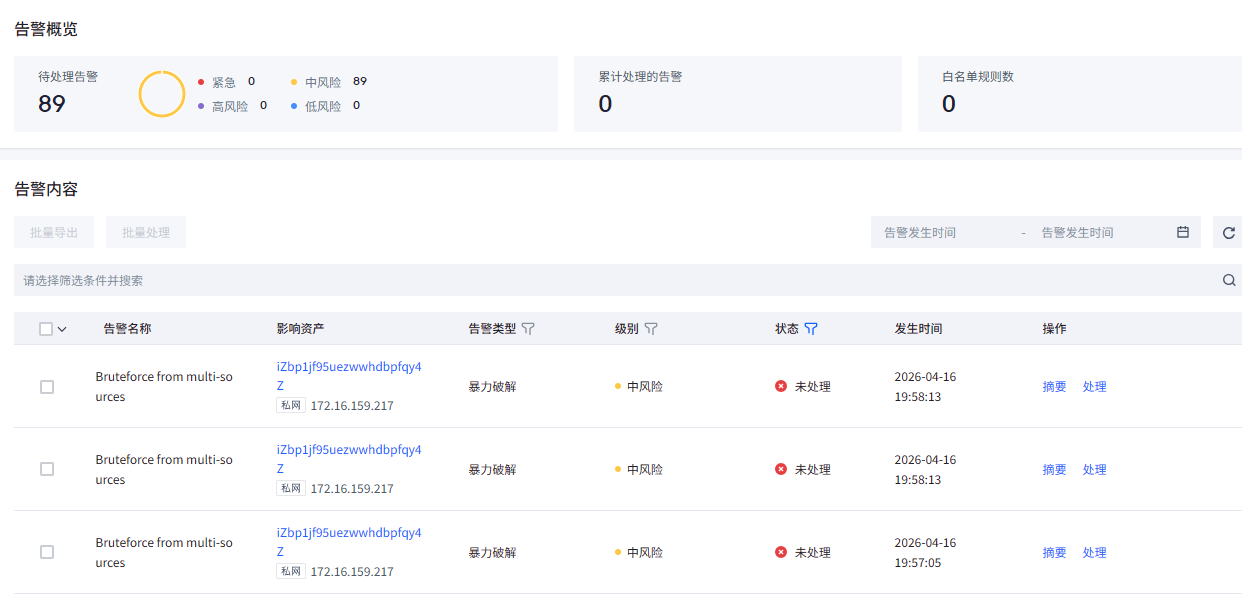
Task: Check the third alert row checkbox
Action: pos(47,552)
